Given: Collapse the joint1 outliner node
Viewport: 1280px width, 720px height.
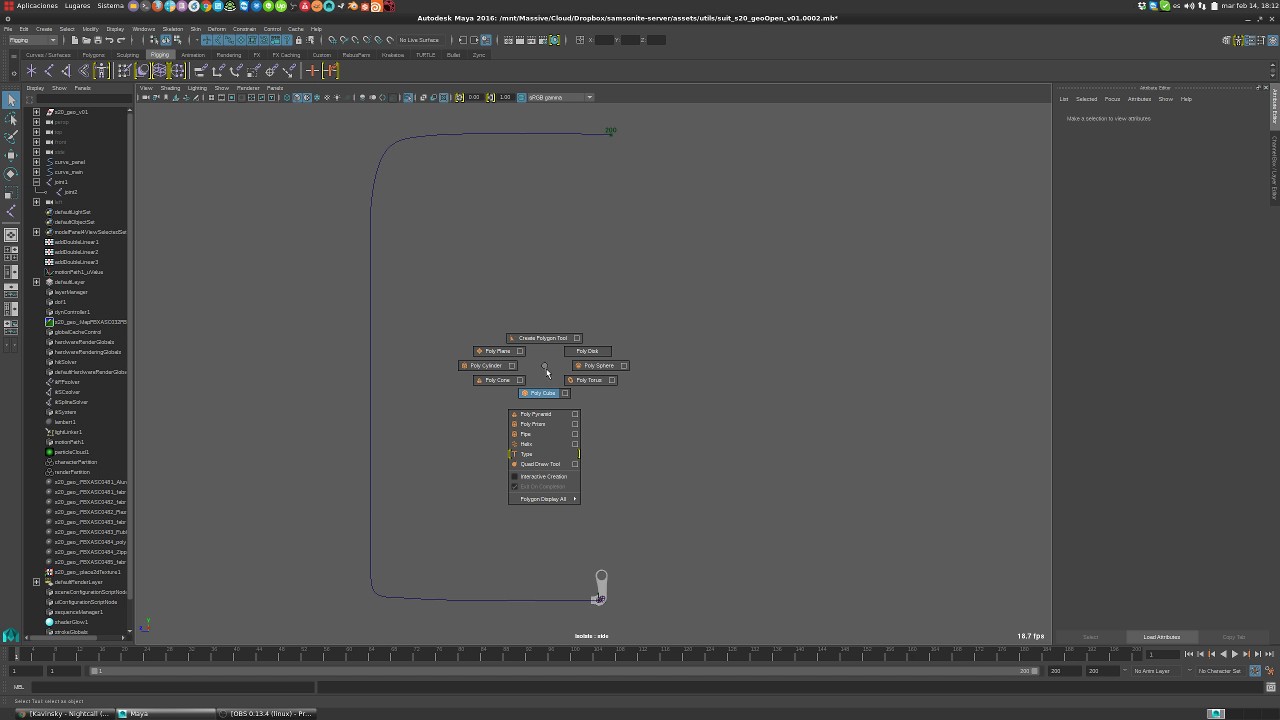Looking at the screenshot, I should coord(37,182).
